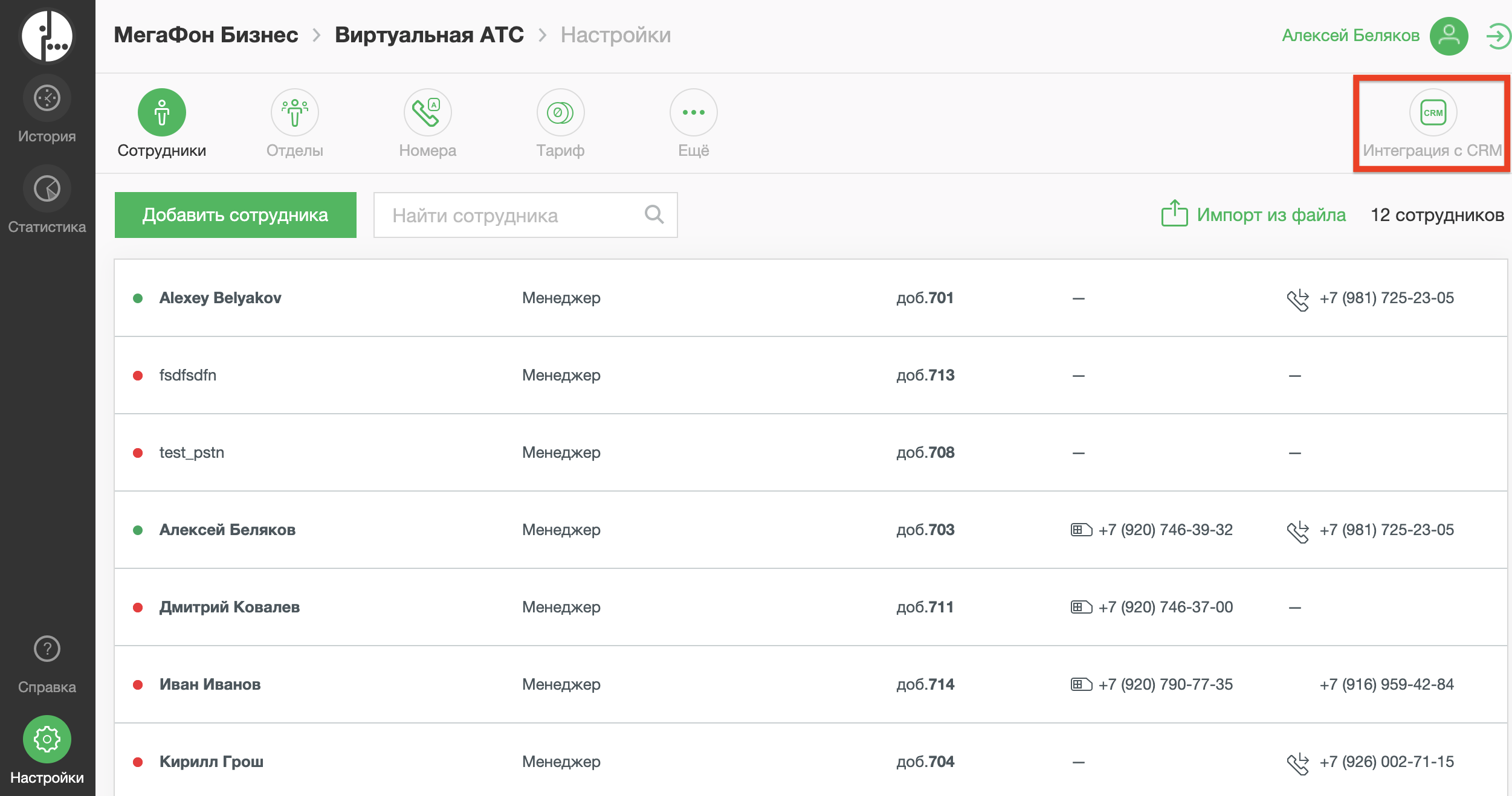Open Интеграция с CRM icon
1512x796 pixels.
click(1433, 113)
